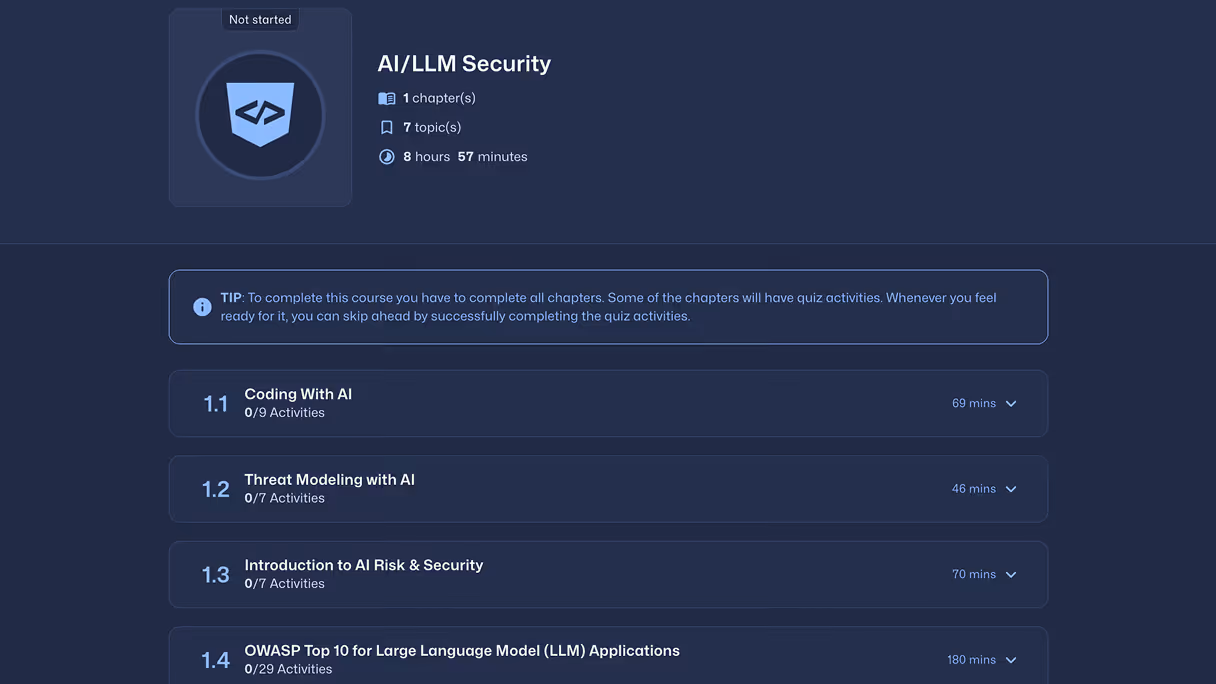Click the chevron on the OWASP Top 10 row
Viewport: 1216px width, 684px height.
(x=1010, y=660)
